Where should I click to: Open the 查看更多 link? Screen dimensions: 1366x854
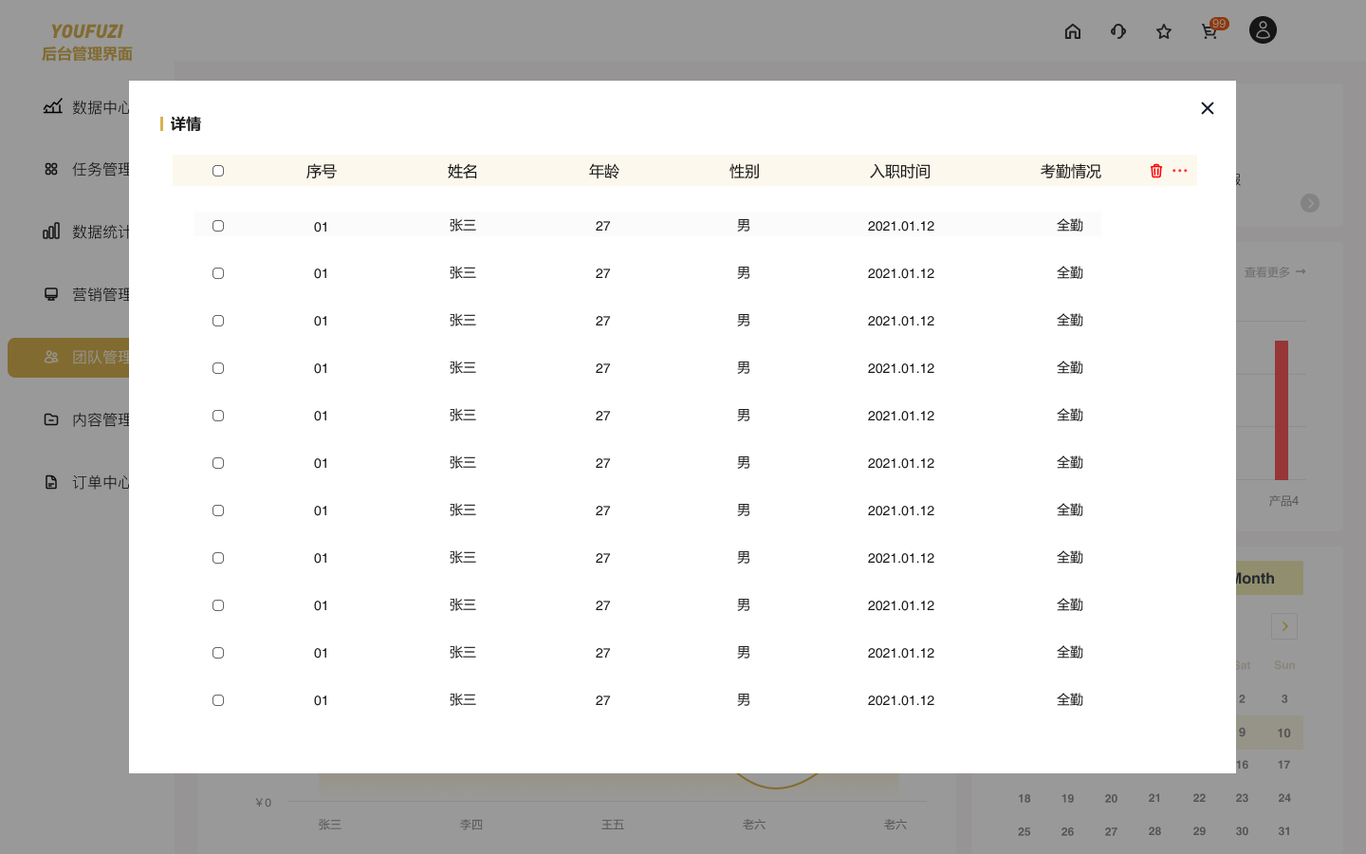tap(1275, 272)
